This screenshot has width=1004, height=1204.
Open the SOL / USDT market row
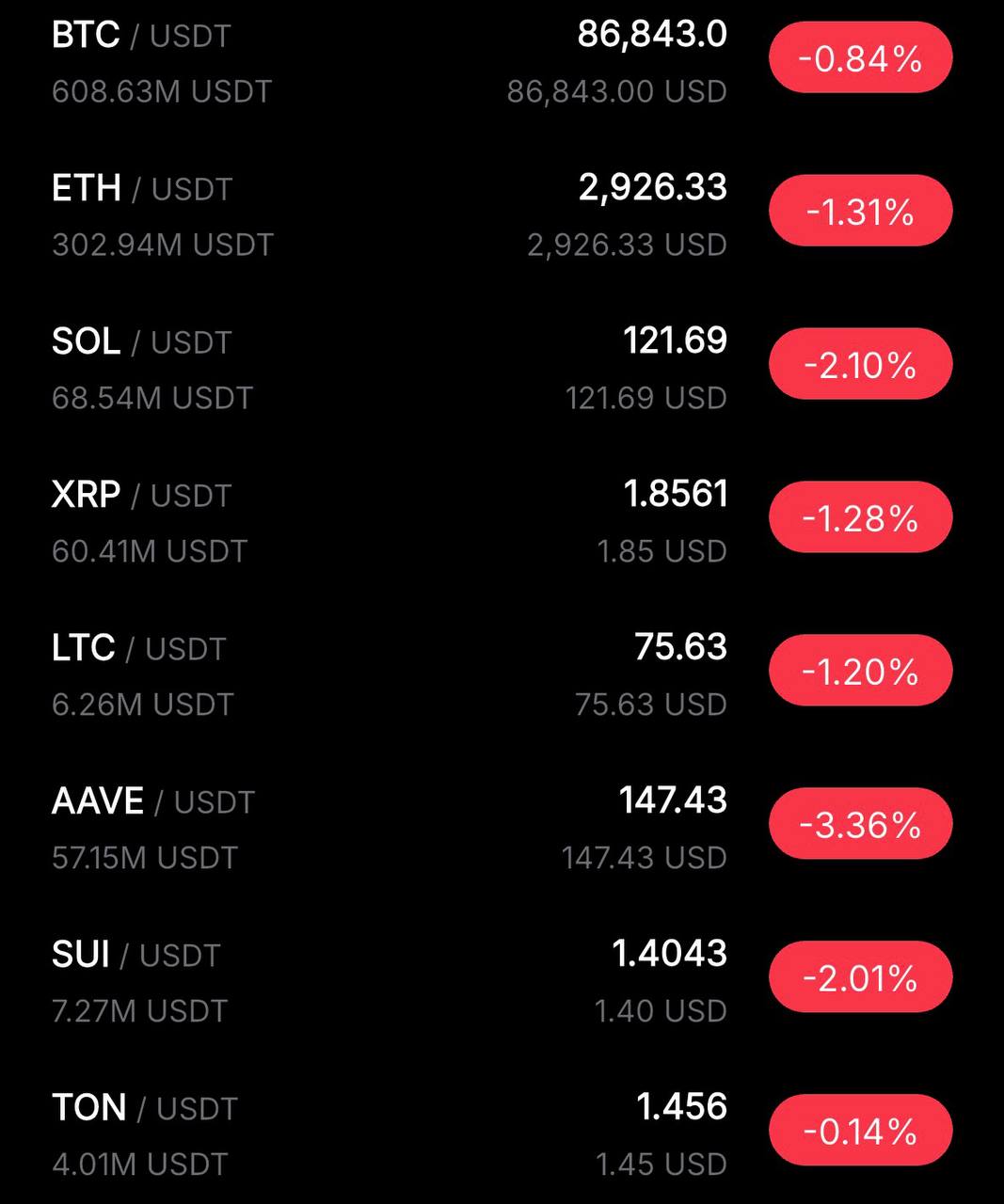click(x=141, y=342)
